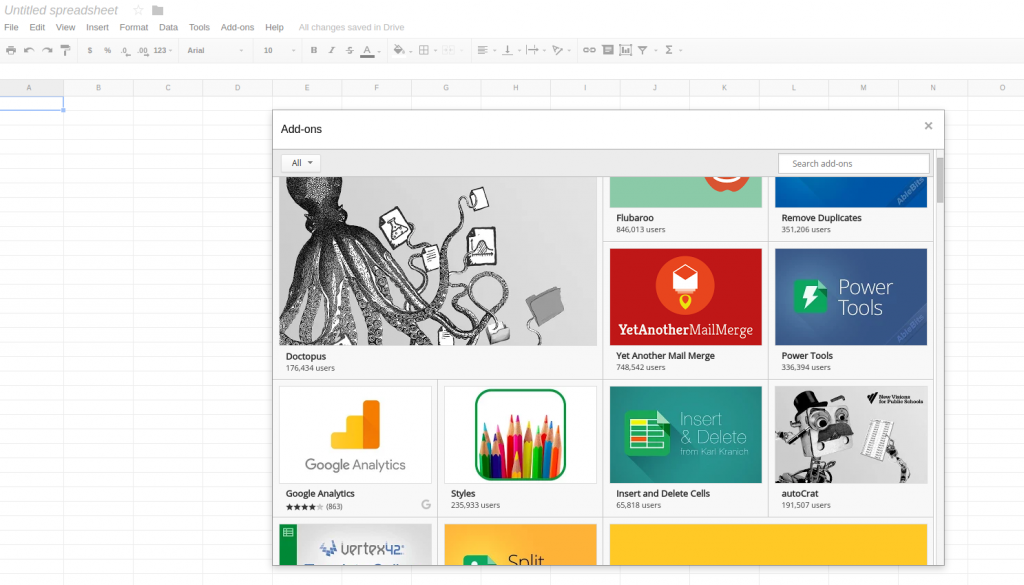This screenshot has width=1024, height=585.
Task: Click the Insert comment icon
Action: [608, 50]
